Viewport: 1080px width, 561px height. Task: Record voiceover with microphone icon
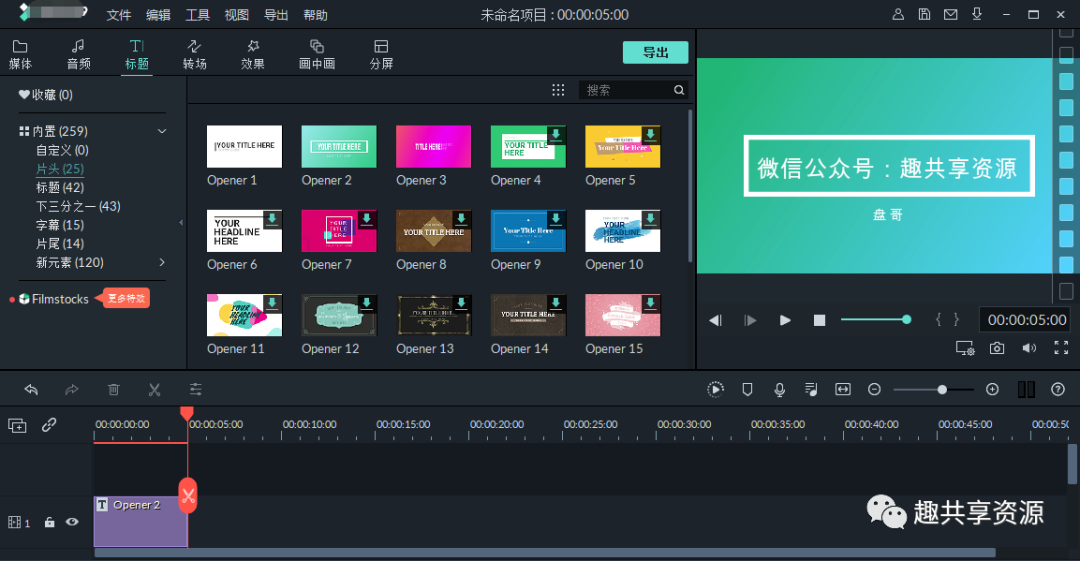click(779, 389)
